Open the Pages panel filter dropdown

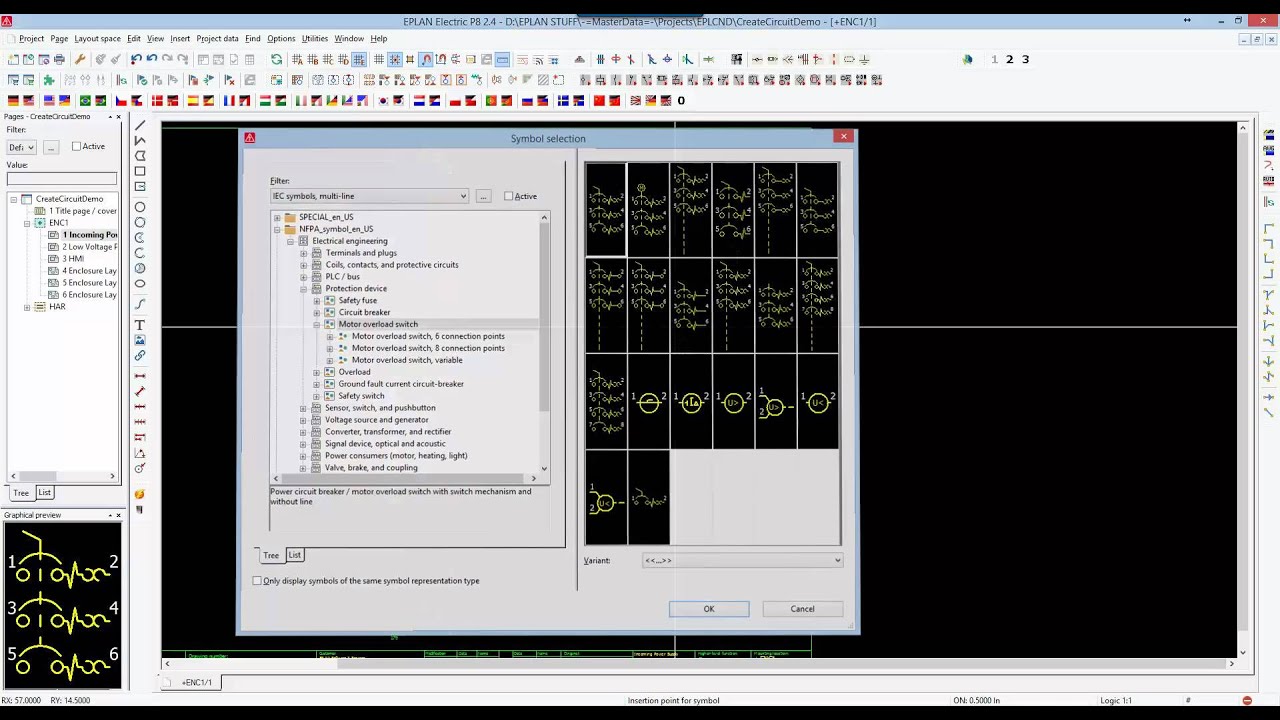coord(20,147)
